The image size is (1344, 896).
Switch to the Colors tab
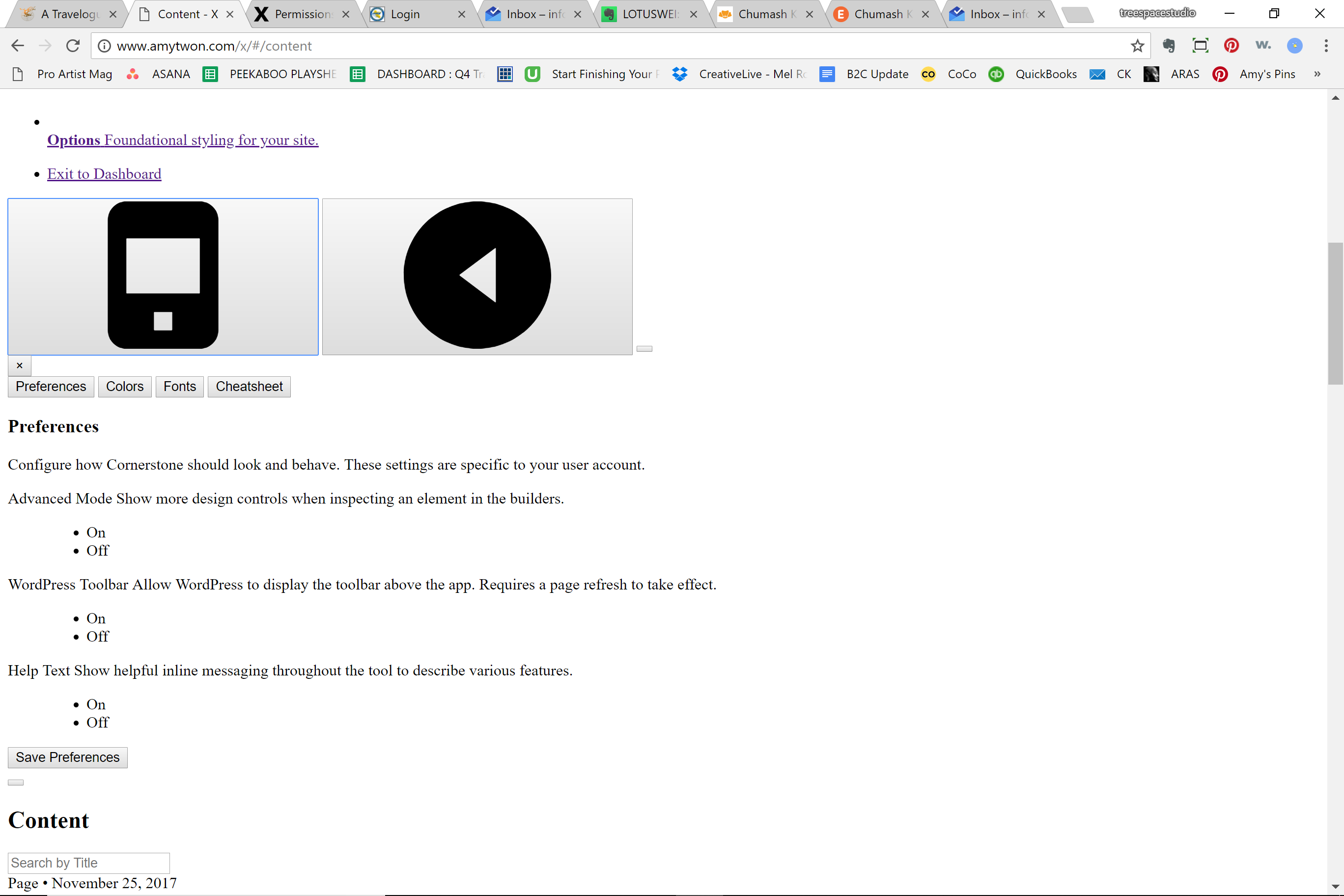[x=125, y=387]
